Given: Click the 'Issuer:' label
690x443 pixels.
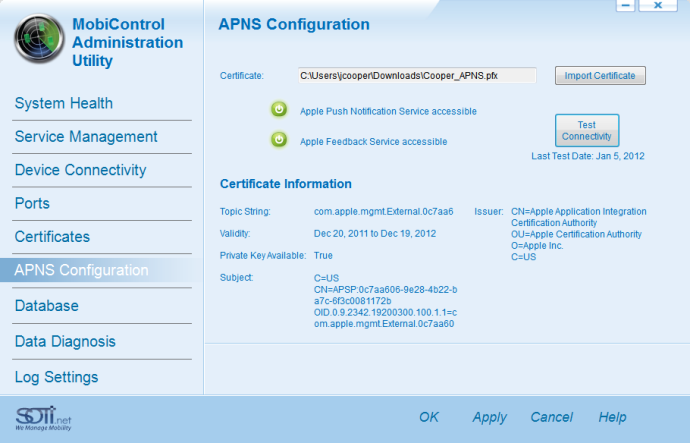Looking at the screenshot, I should (488, 212).
